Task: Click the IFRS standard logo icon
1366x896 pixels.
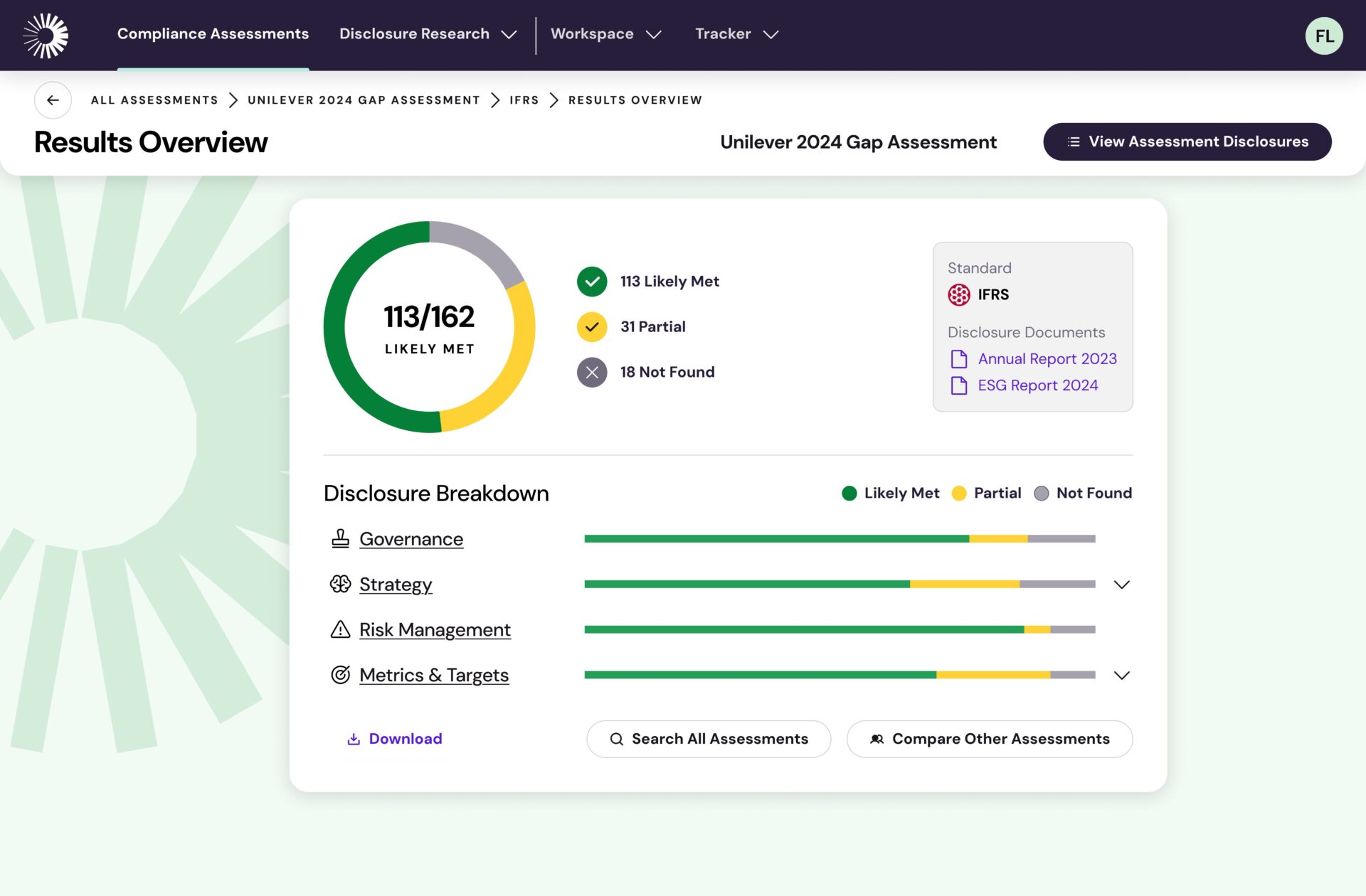Action: point(959,294)
